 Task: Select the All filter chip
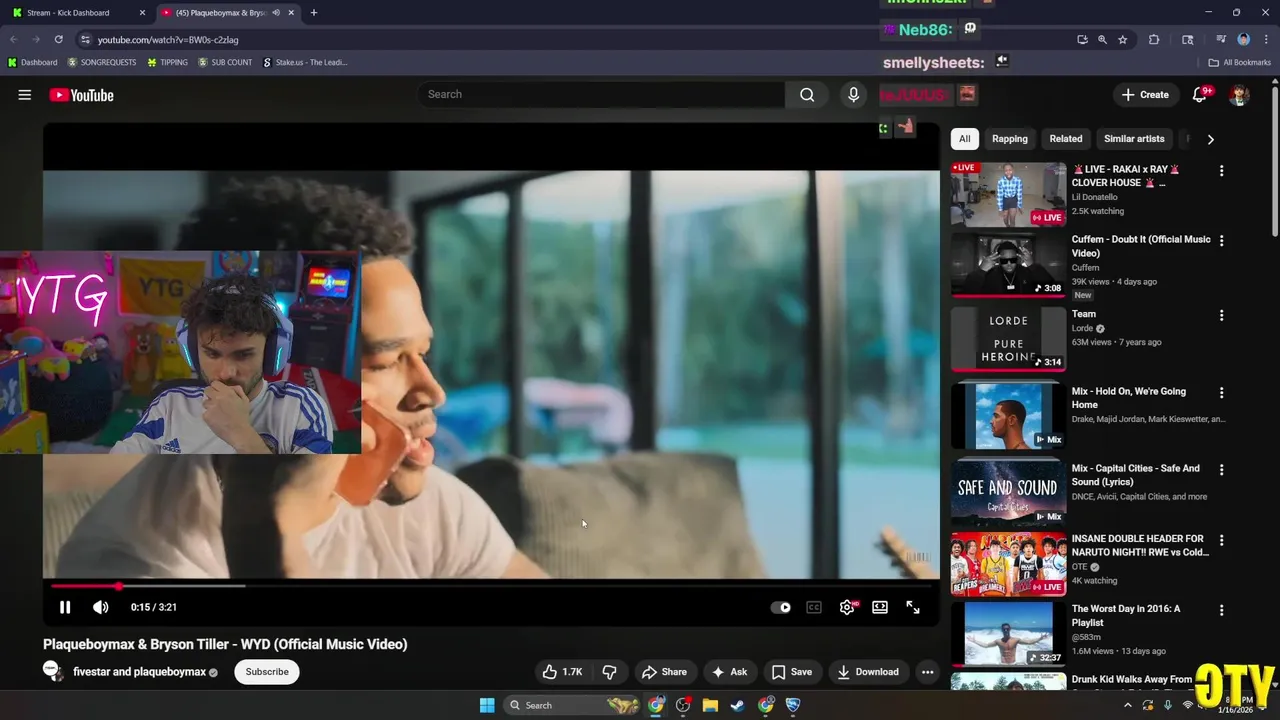[964, 139]
